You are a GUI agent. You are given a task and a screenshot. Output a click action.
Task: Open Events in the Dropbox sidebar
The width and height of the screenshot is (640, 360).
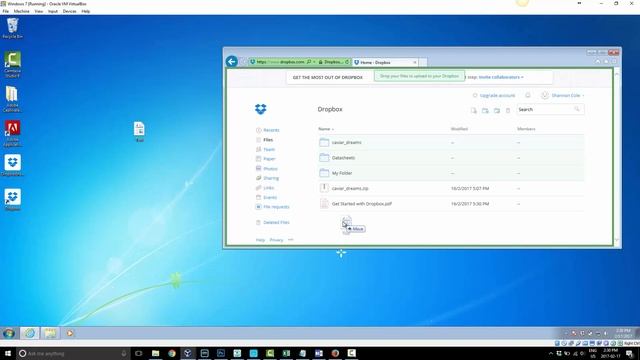[266, 197]
